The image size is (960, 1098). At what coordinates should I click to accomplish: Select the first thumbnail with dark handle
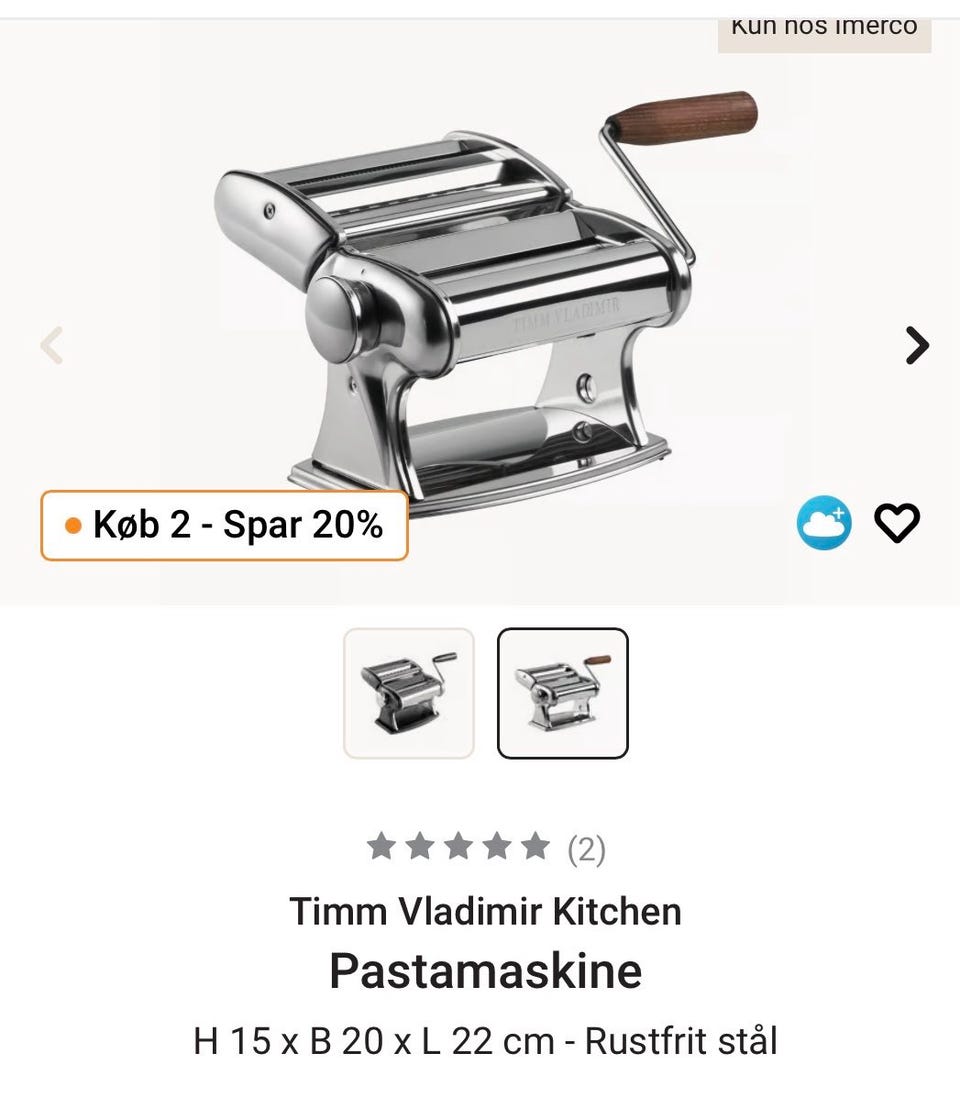[409, 693]
